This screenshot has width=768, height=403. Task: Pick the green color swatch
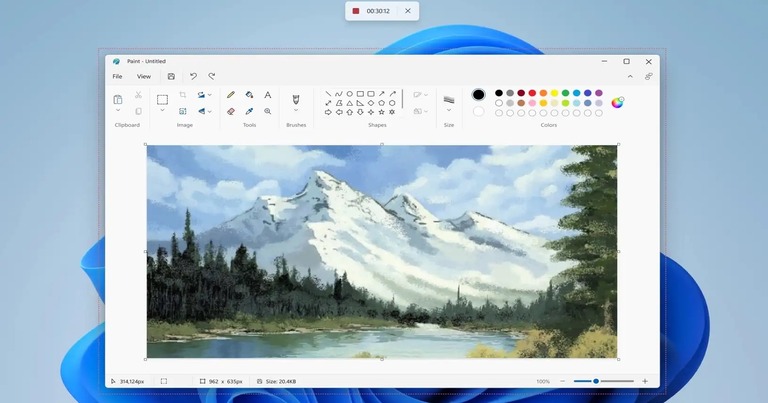coord(565,93)
